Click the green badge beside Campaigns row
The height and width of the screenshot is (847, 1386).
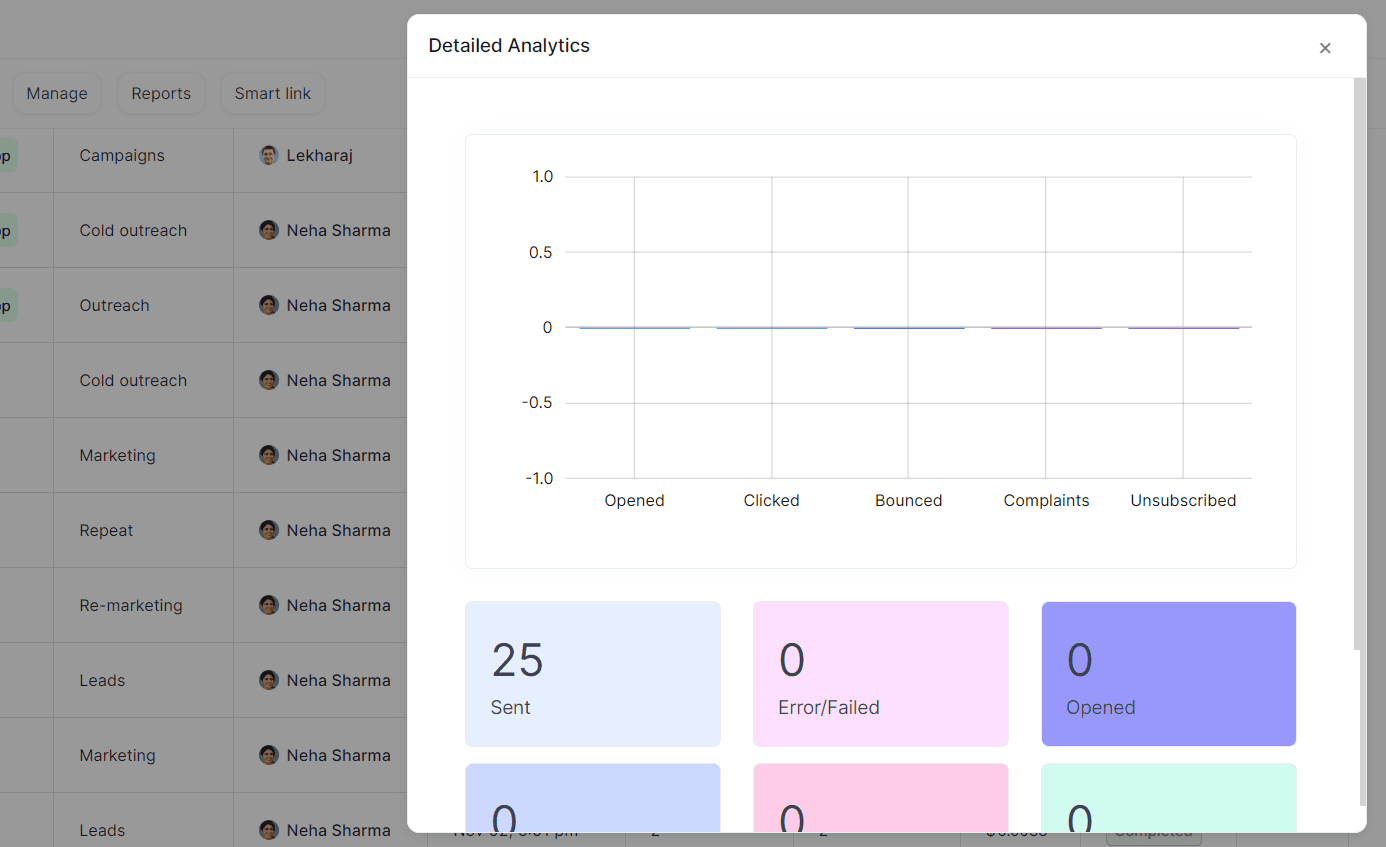(6, 155)
